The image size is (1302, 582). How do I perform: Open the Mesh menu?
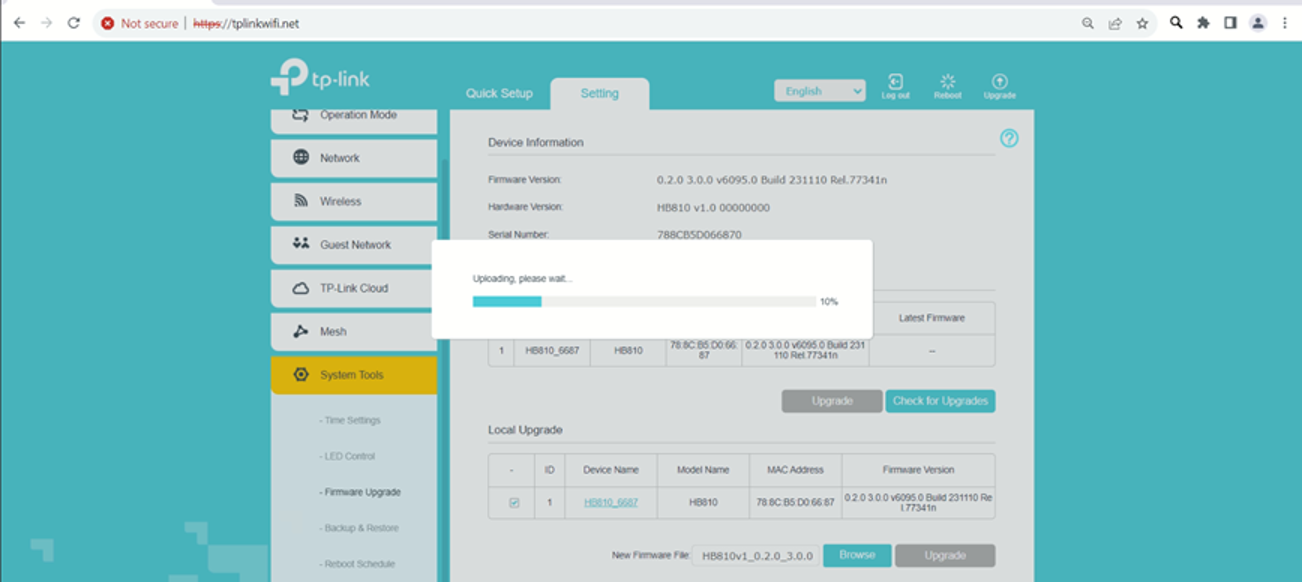354,331
